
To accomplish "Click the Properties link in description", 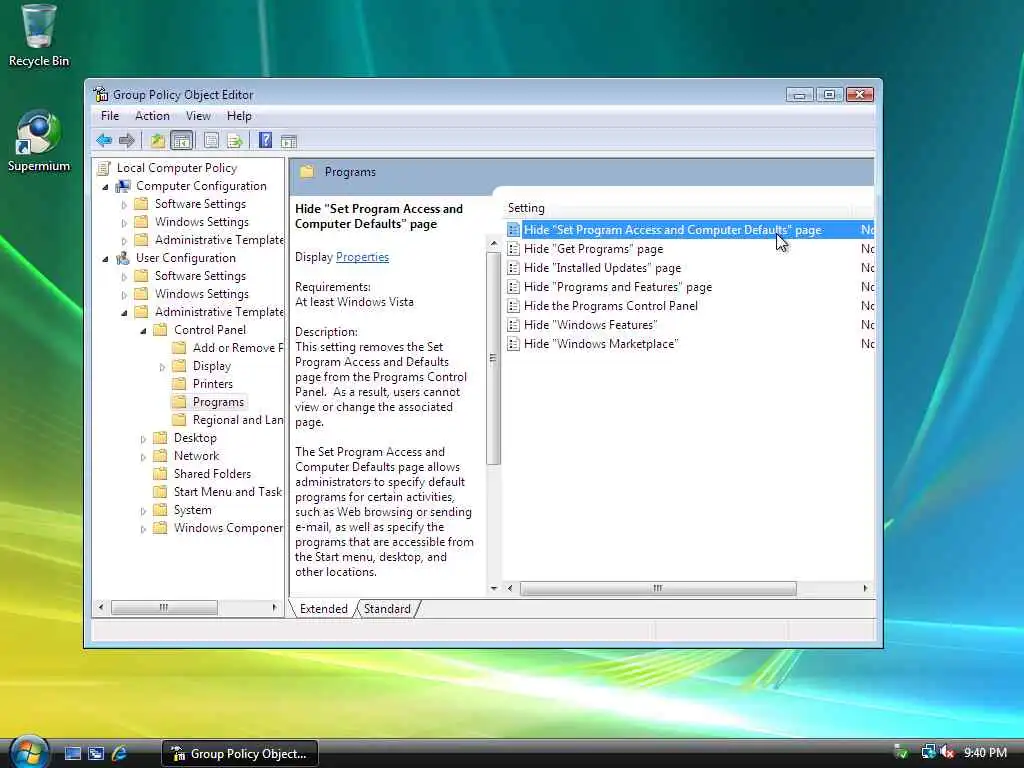I will coord(362,257).
